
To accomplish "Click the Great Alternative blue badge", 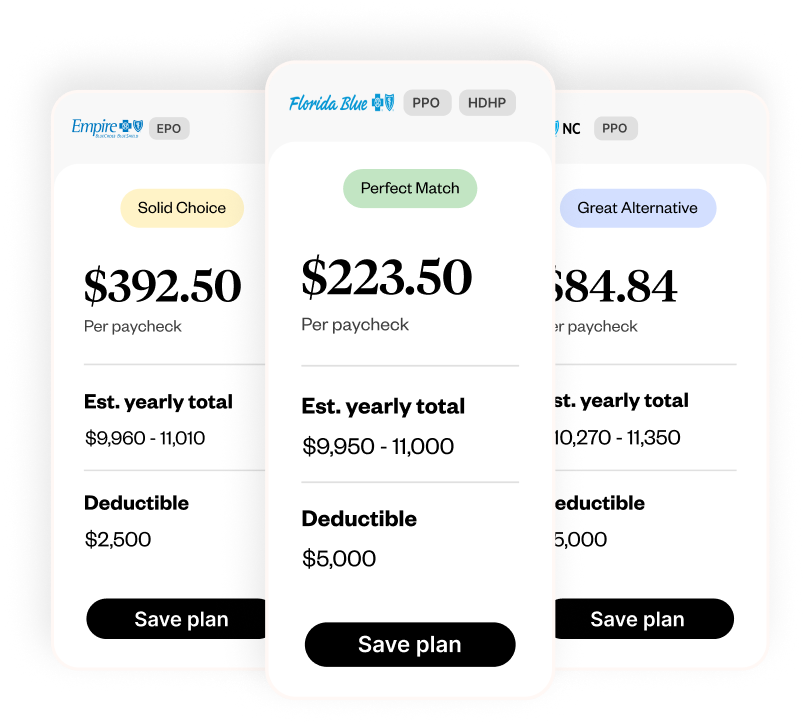I will [637, 208].
